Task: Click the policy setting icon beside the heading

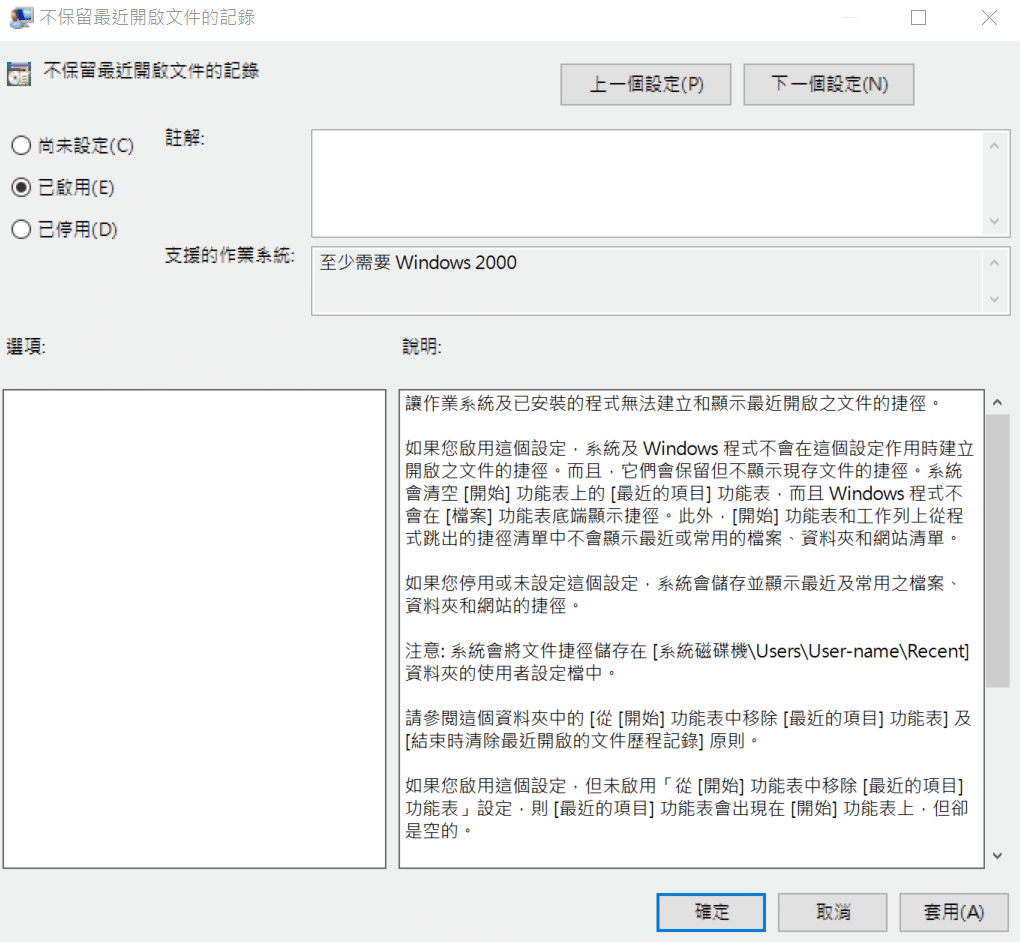Action: click(x=19, y=74)
